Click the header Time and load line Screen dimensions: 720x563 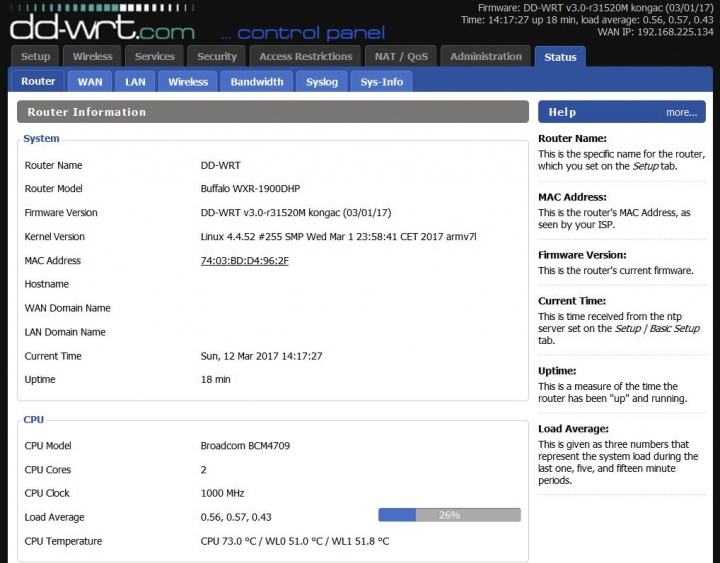click(587, 20)
